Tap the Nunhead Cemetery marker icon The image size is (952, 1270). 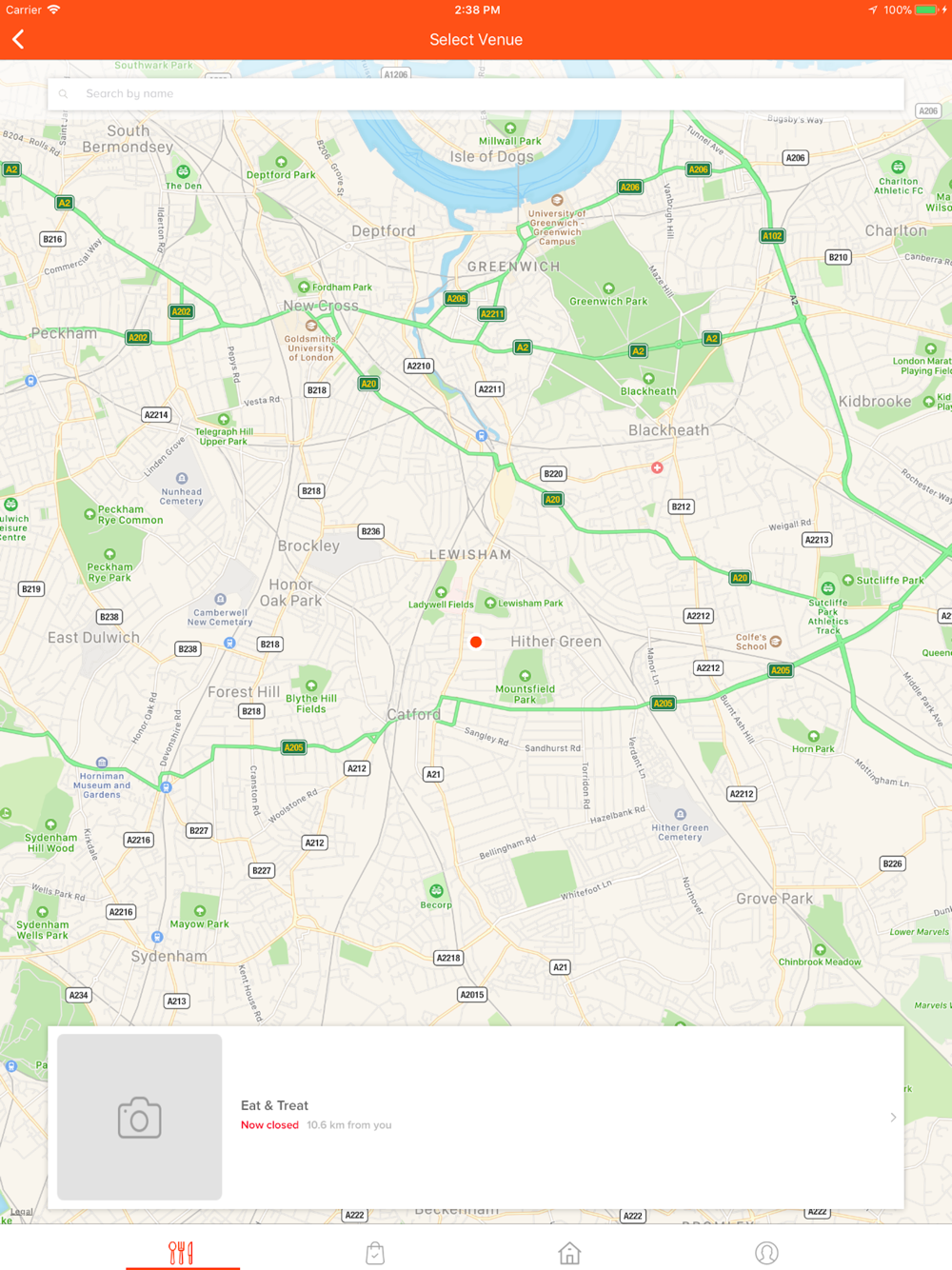tap(182, 478)
